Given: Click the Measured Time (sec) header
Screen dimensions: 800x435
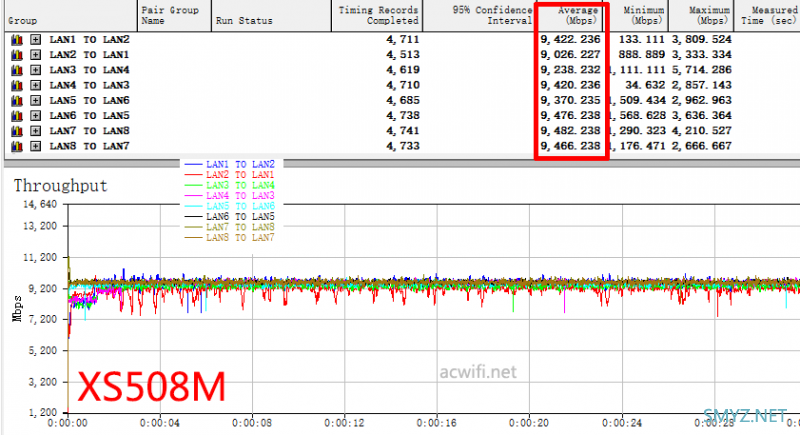Looking at the screenshot, I should coord(767,16).
